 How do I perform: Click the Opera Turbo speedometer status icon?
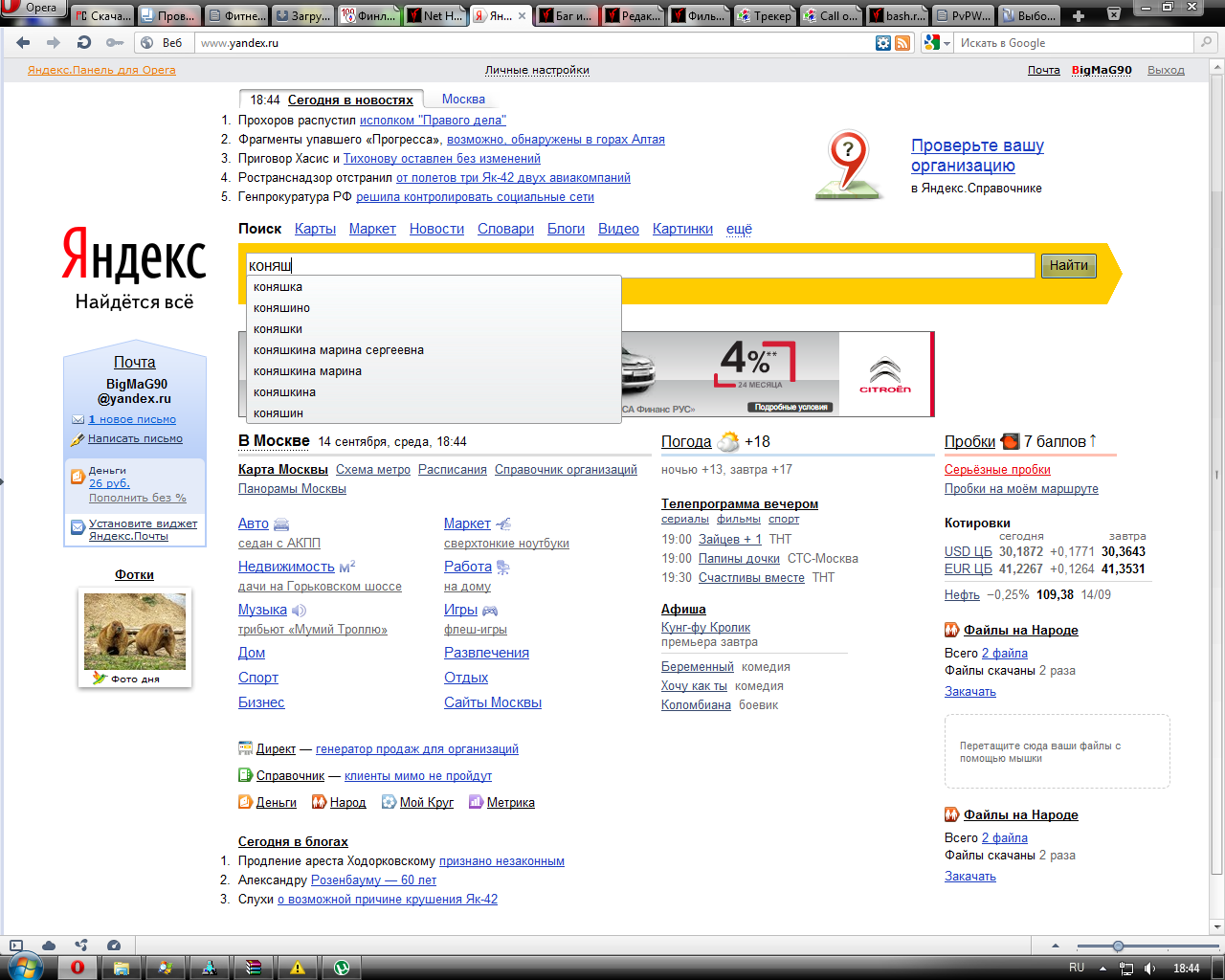click(x=114, y=946)
